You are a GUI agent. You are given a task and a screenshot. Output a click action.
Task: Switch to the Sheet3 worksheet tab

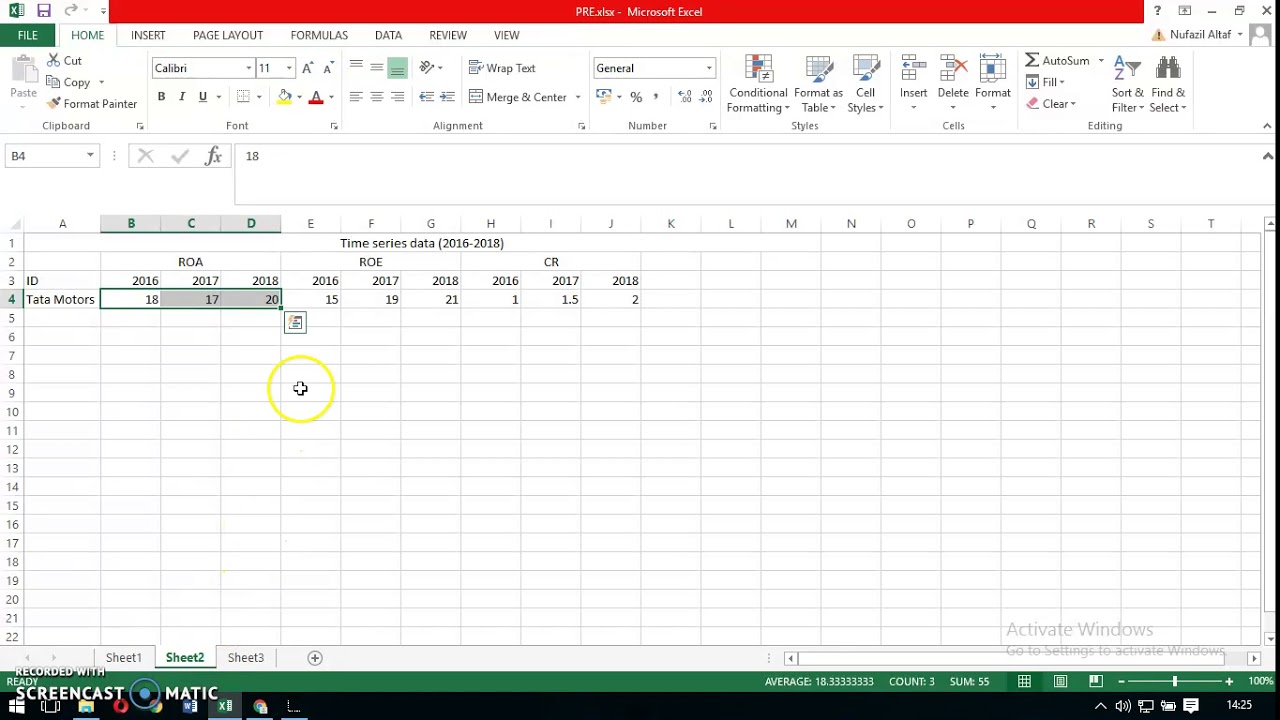[246, 658]
